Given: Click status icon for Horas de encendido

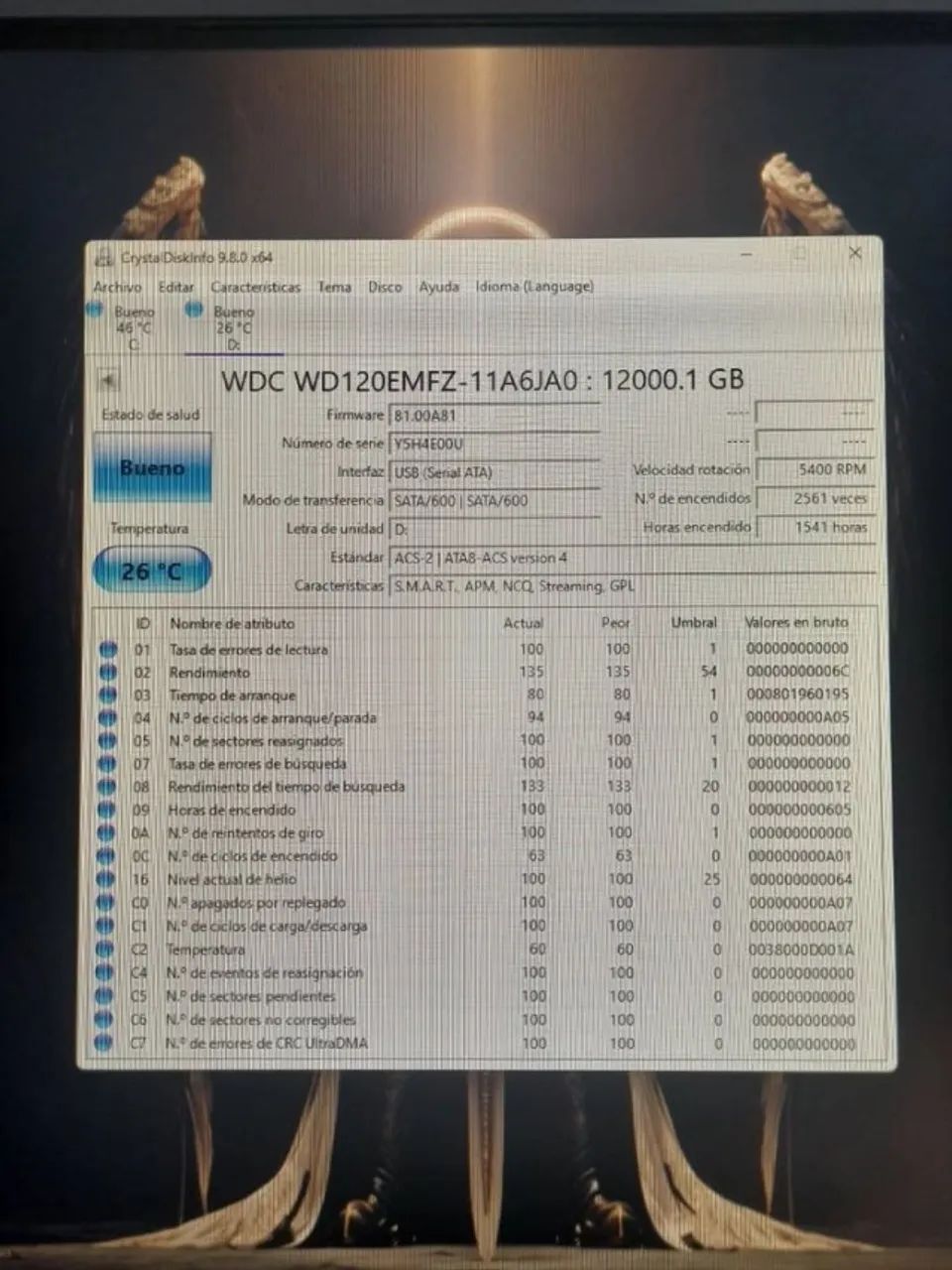Looking at the screenshot, I should pyautogui.click(x=106, y=810).
